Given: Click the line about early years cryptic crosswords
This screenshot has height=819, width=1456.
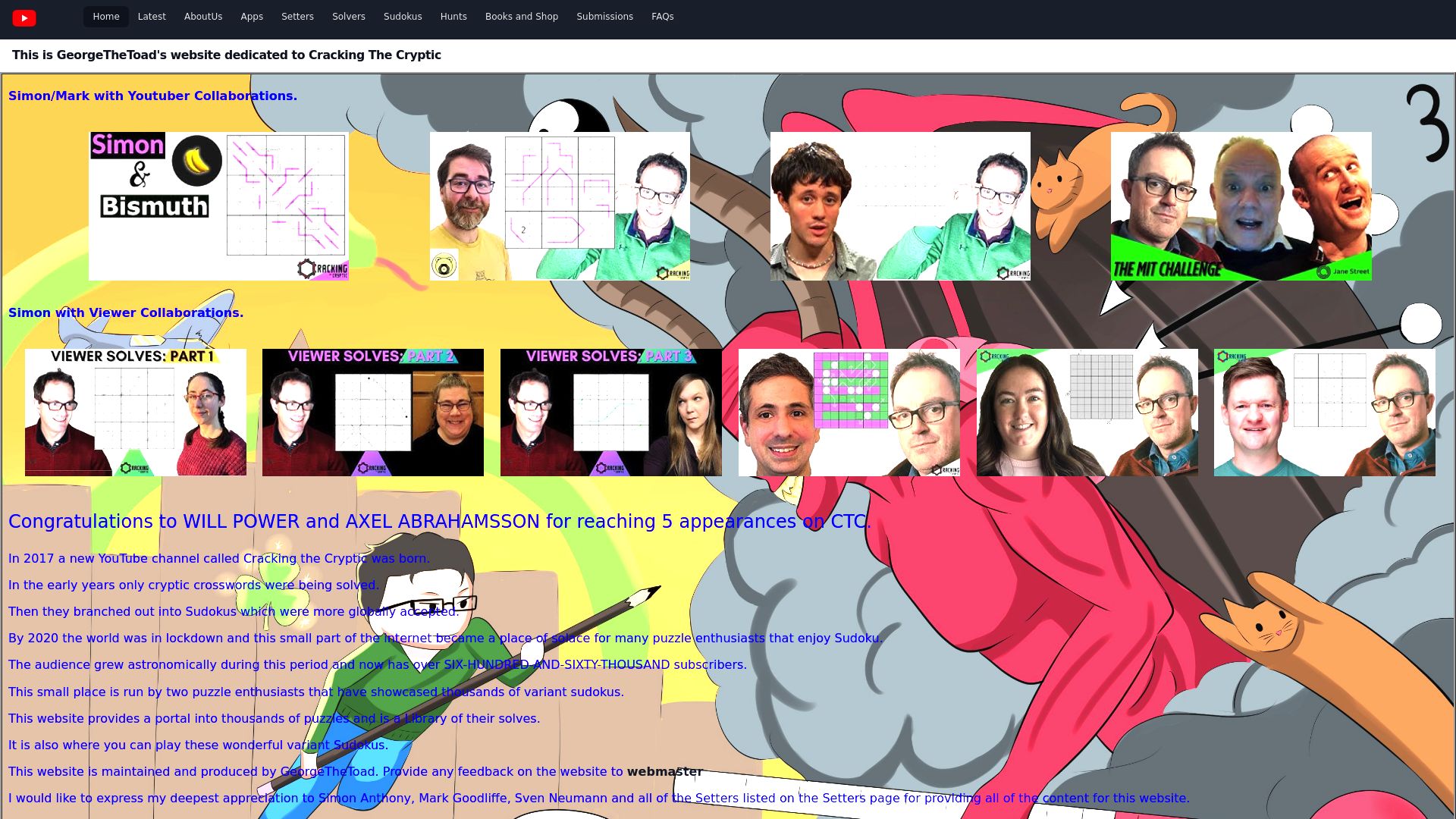Looking at the screenshot, I should [193, 585].
